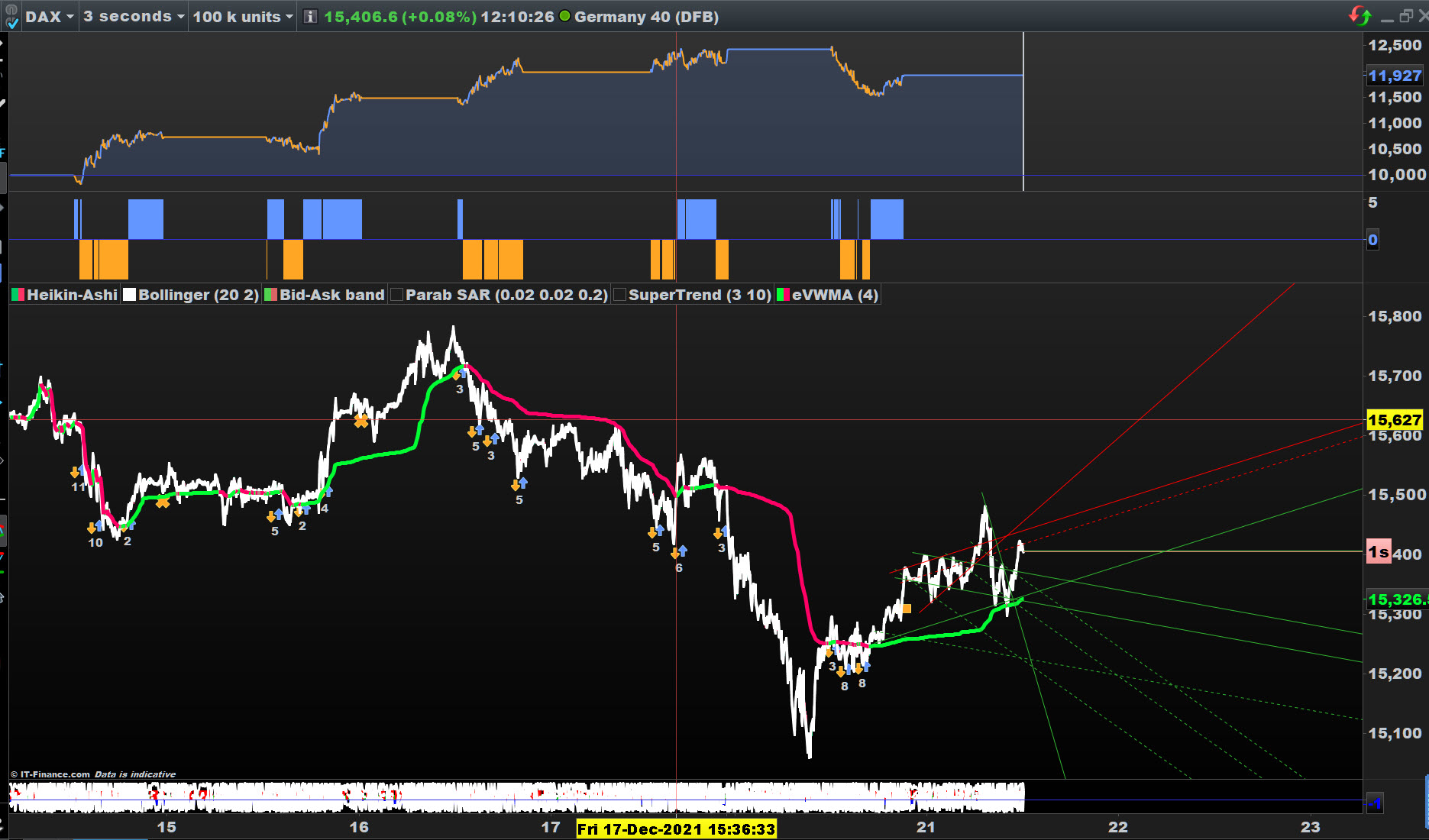
Task: Click the trade arrow labeled 11
Action: [x=79, y=471]
